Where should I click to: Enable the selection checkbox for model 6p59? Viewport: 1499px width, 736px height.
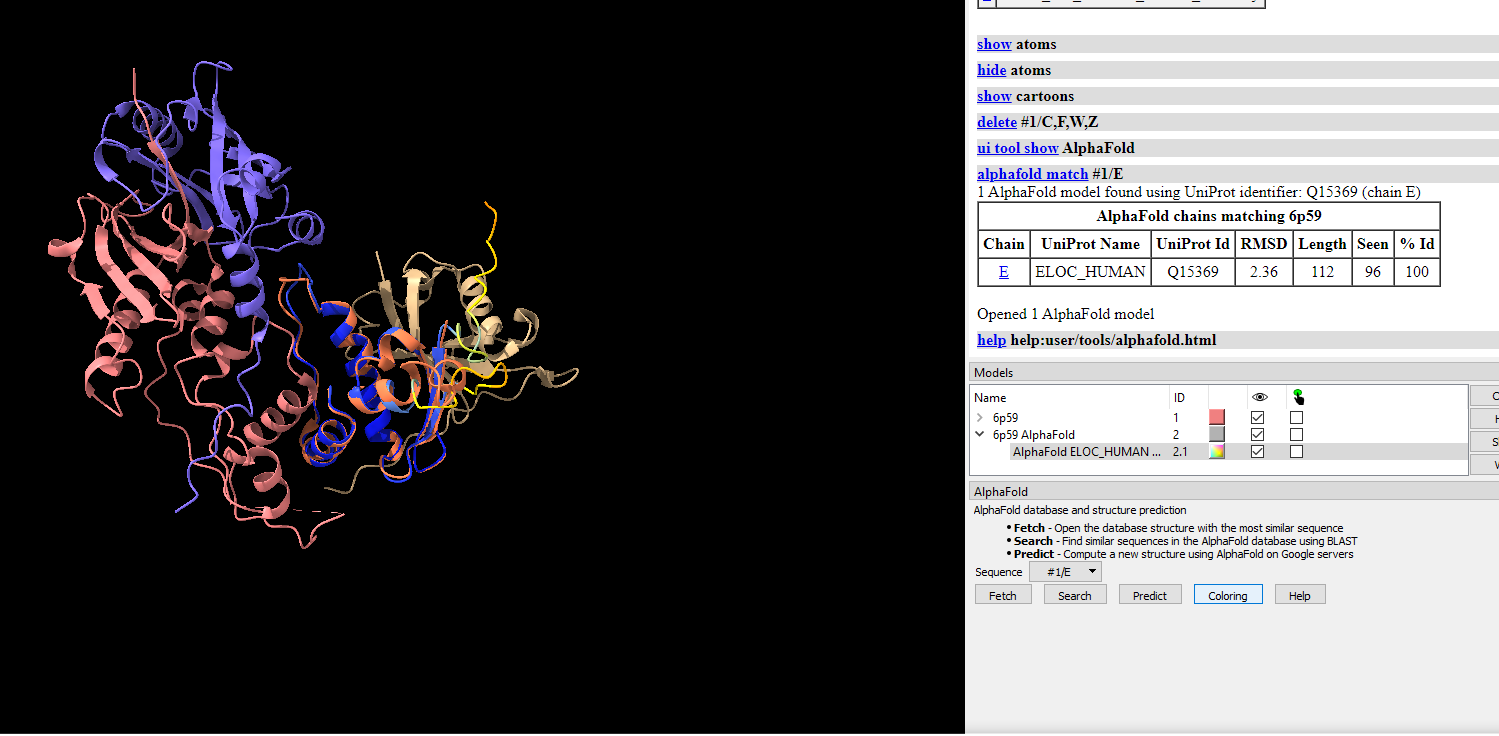(1296, 417)
